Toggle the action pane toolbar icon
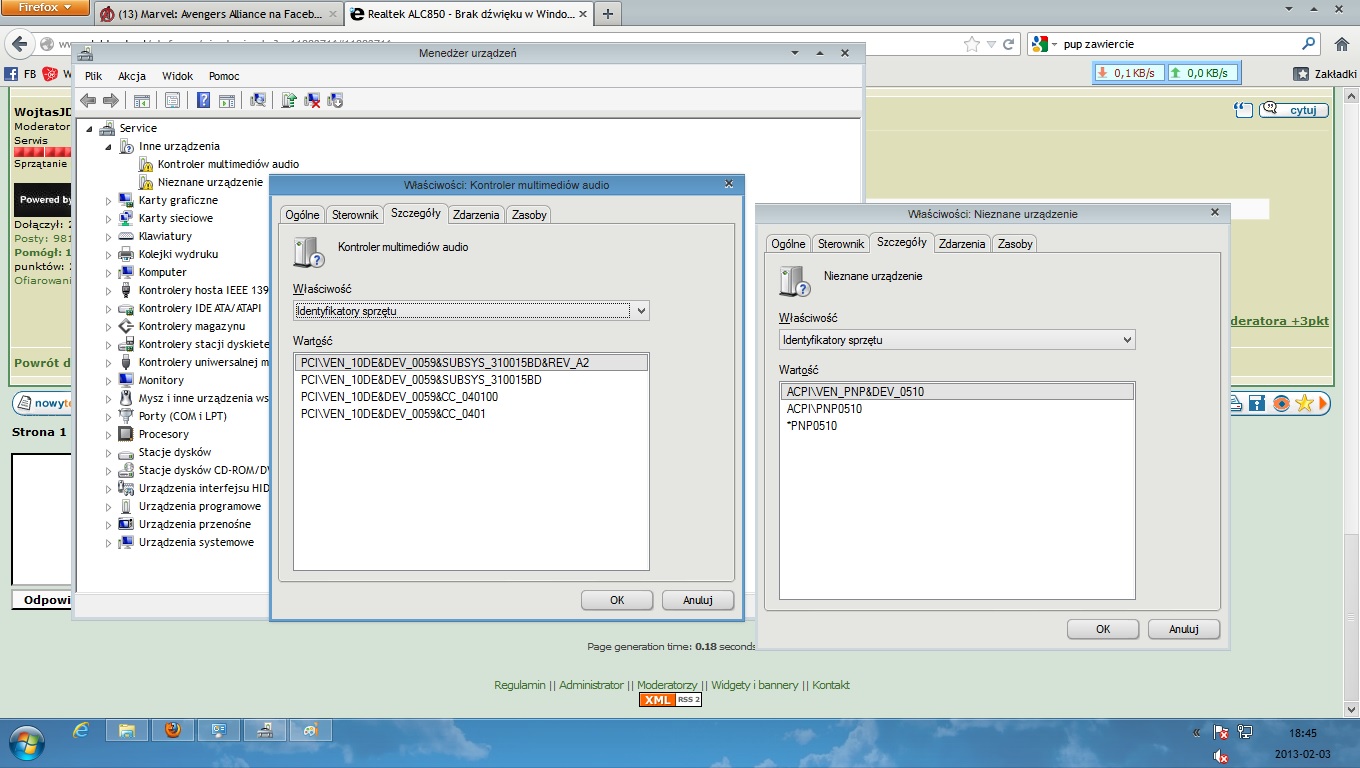The height and width of the screenshot is (768, 1360). [227, 100]
